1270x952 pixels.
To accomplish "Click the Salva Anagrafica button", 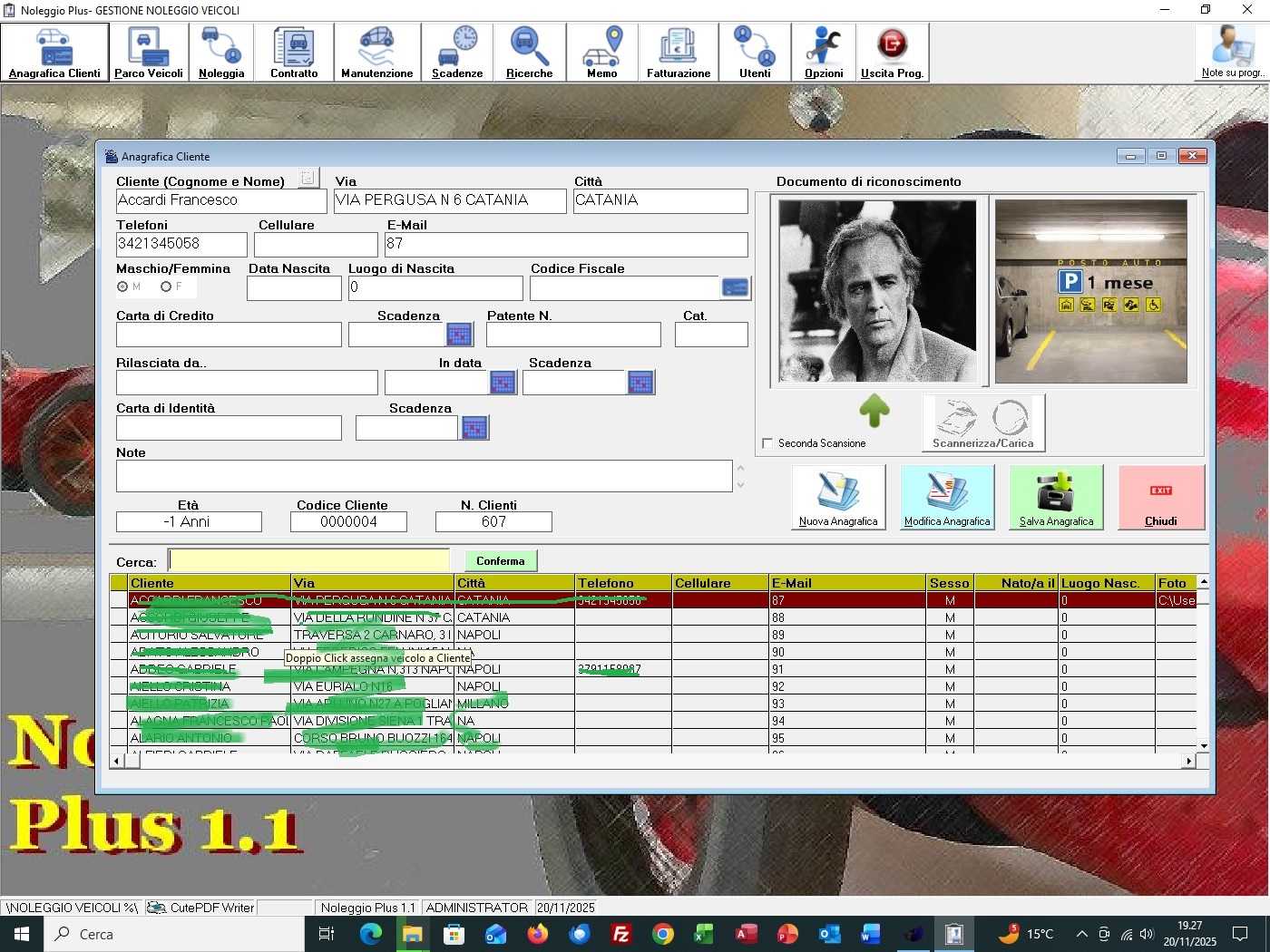I will click(1056, 497).
